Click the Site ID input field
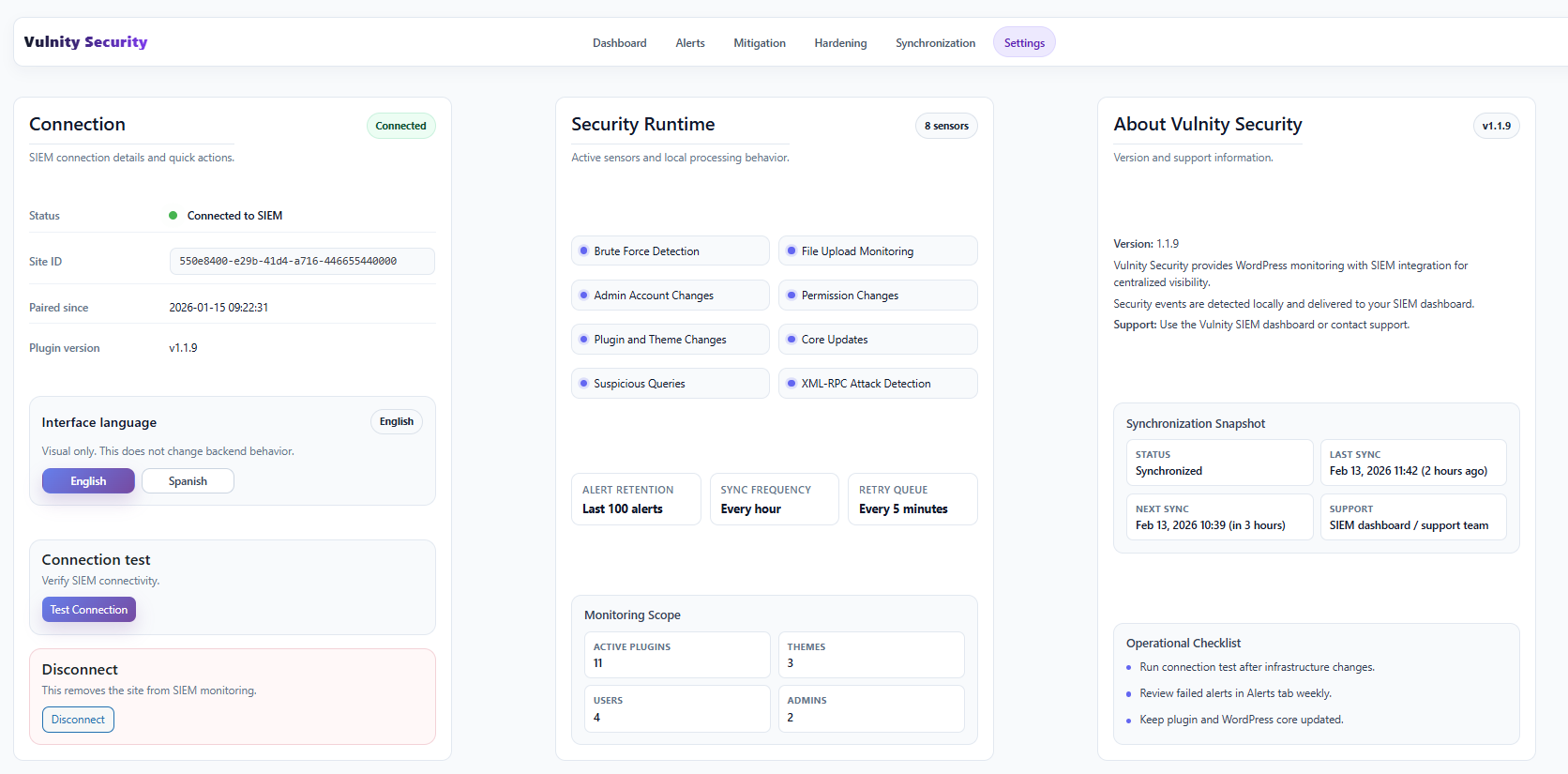 (302, 262)
